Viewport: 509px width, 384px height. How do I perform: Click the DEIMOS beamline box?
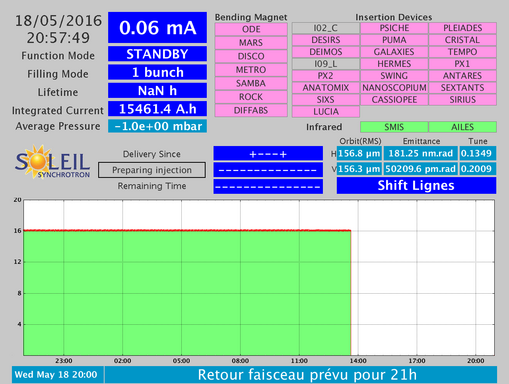pos(326,52)
